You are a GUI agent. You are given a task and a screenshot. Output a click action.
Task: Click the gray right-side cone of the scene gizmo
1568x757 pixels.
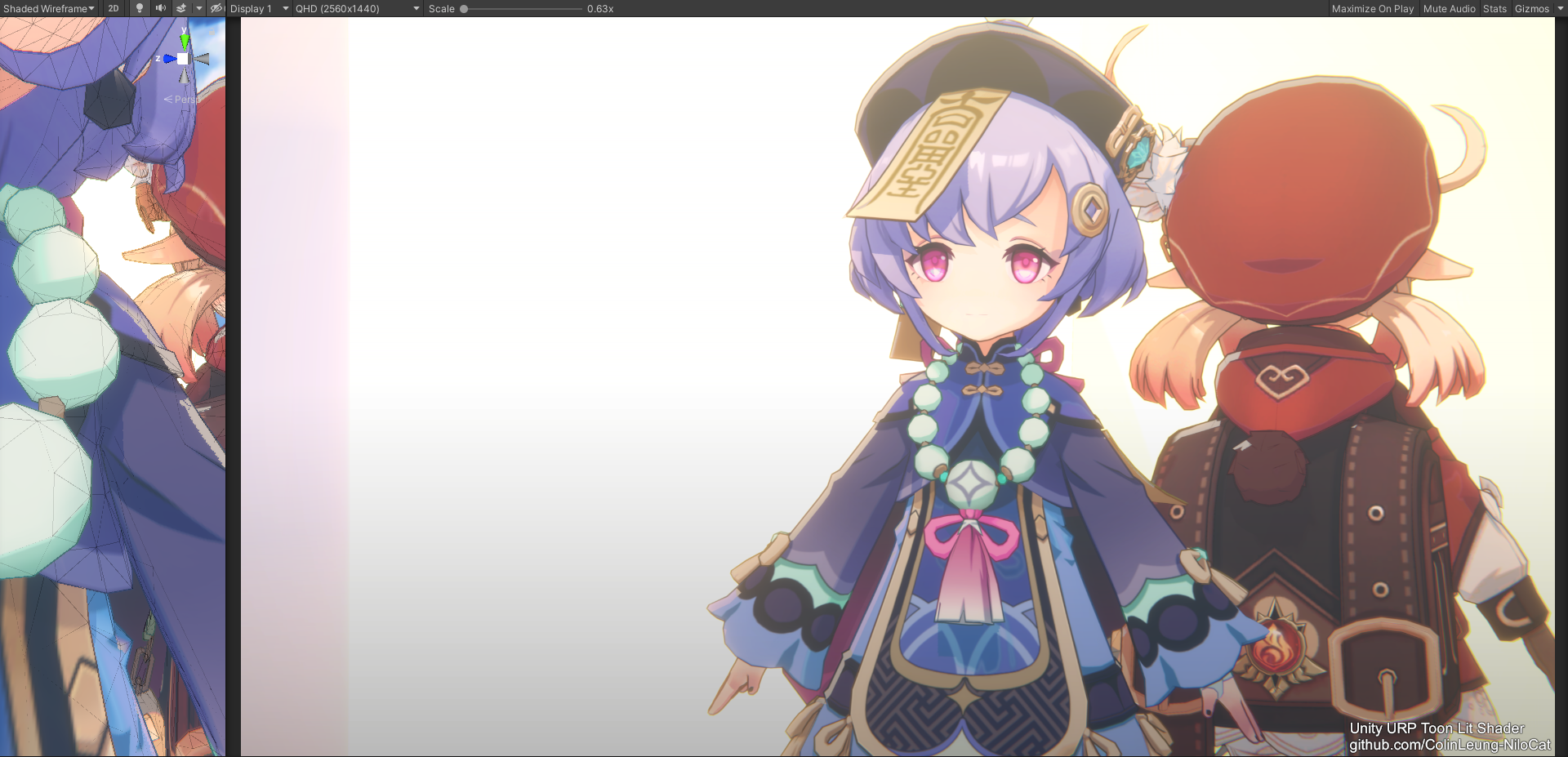(202, 59)
